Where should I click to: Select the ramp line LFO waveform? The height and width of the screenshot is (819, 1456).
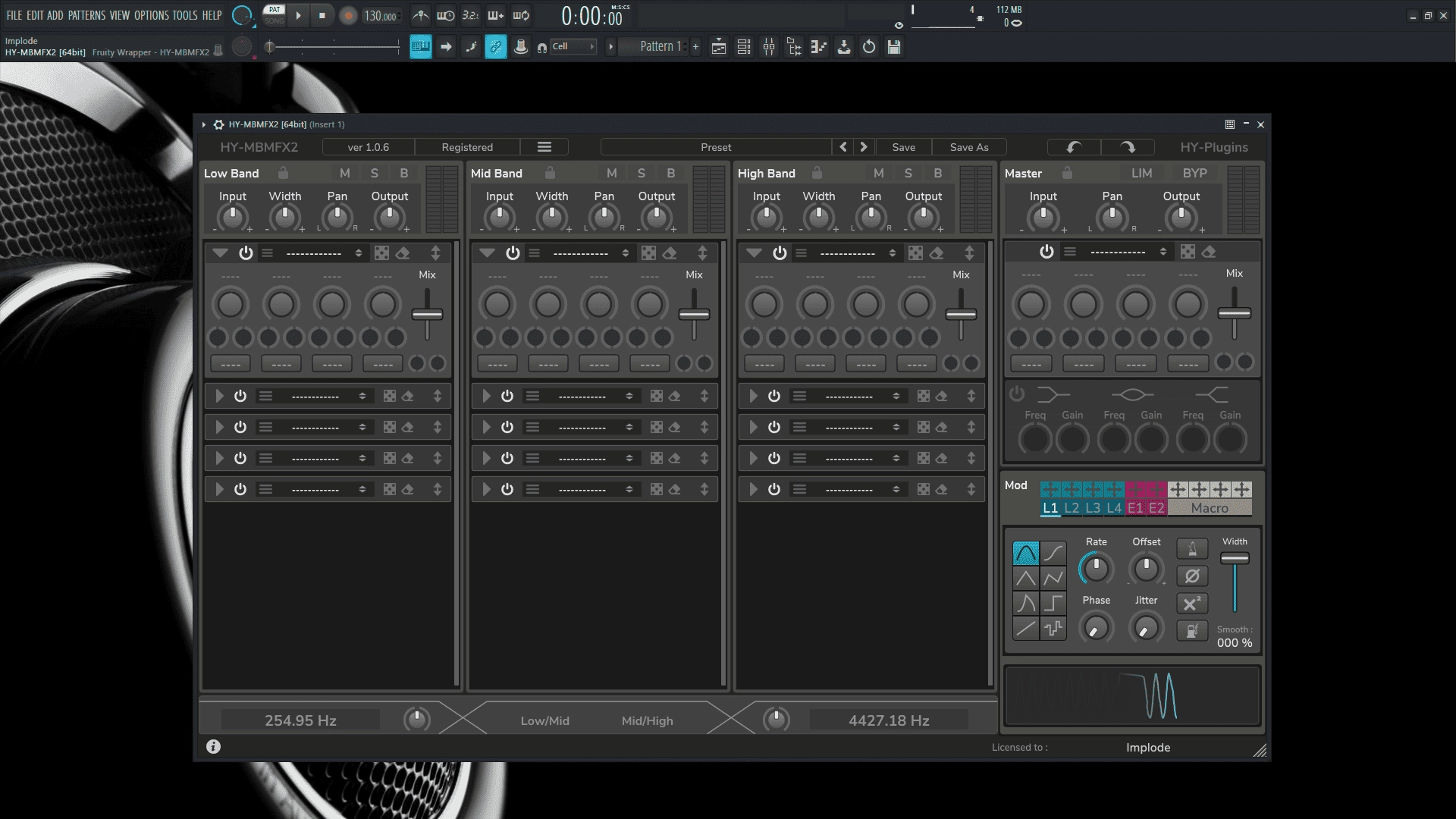point(1026,629)
